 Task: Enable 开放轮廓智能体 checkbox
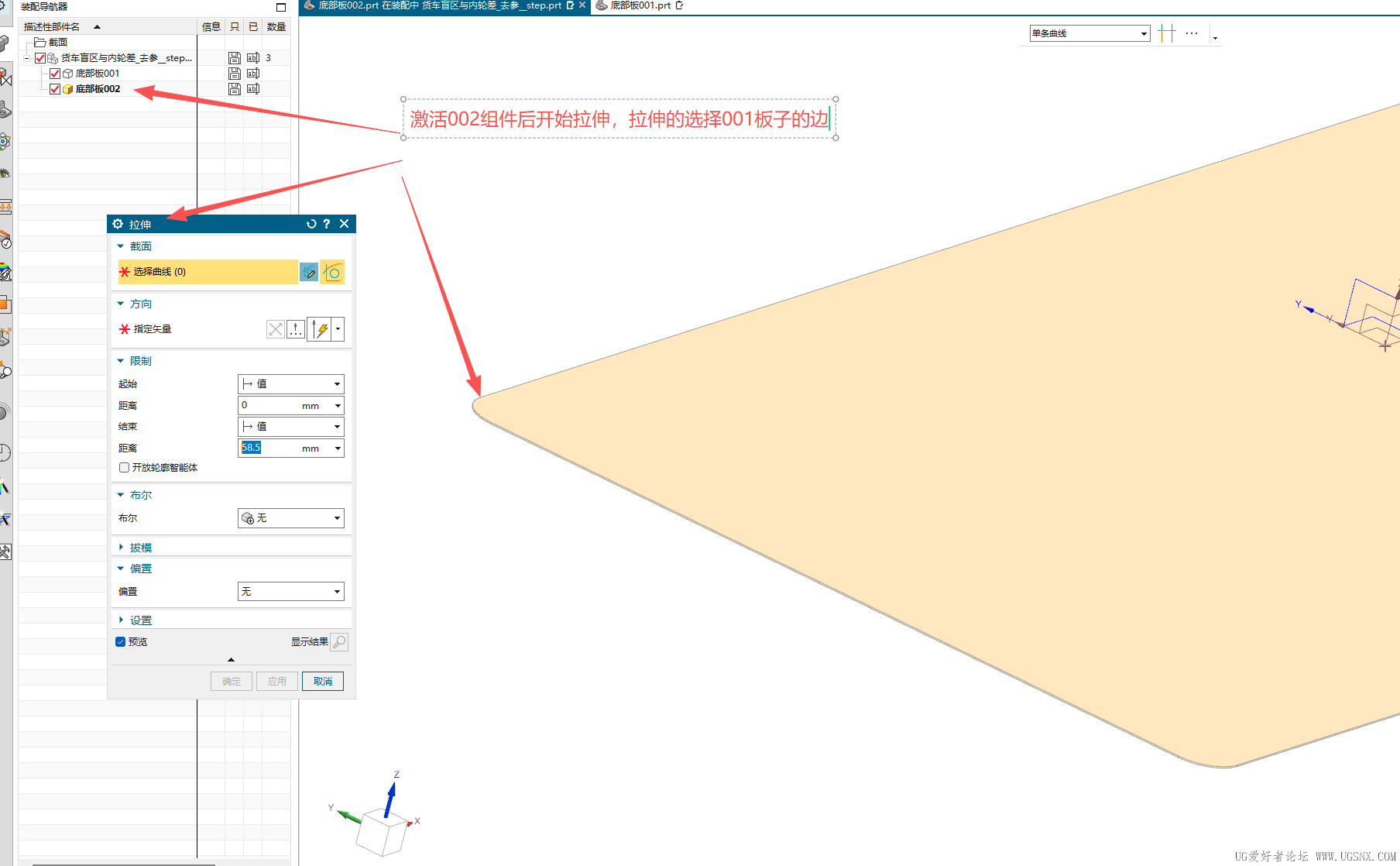point(124,467)
